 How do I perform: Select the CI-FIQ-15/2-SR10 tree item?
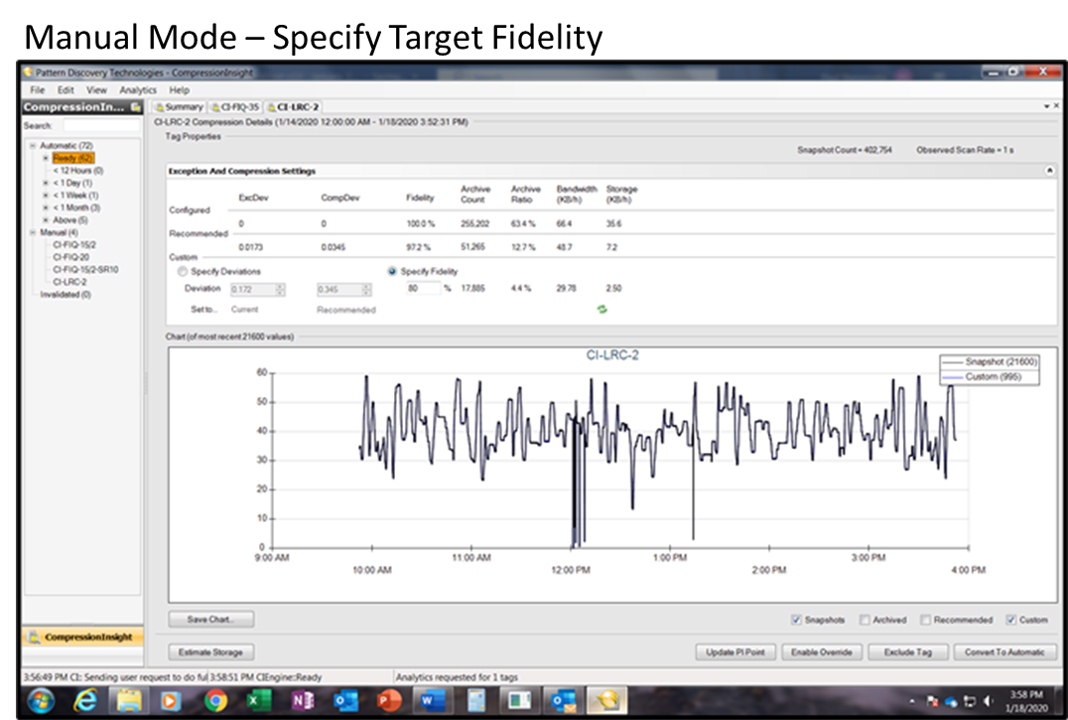coord(85,269)
